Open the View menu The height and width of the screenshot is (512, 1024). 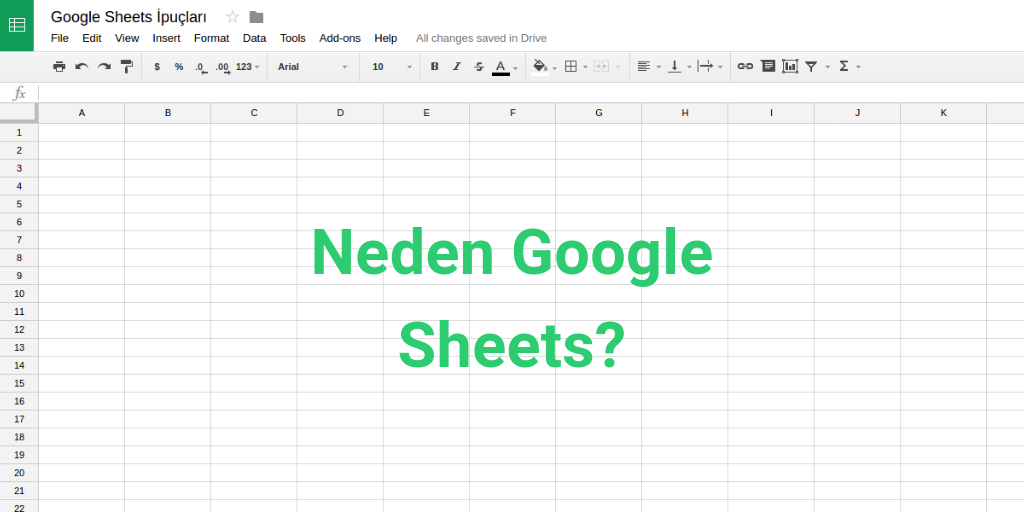click(x=127, y=38)
